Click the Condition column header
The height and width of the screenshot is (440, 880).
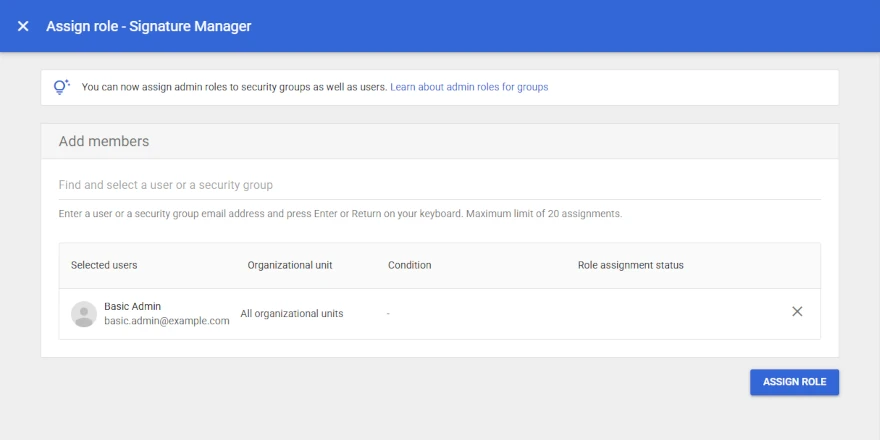(410, 265)
